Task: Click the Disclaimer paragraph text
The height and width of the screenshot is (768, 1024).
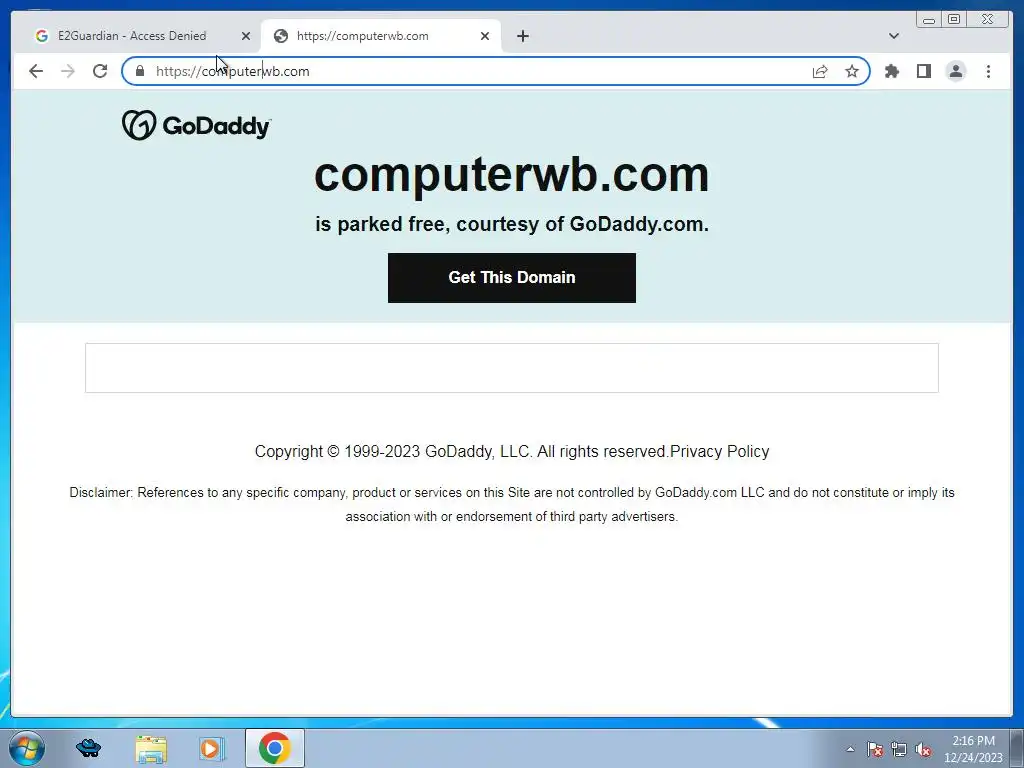Action: pyautogui.click(x=511, y=504)
